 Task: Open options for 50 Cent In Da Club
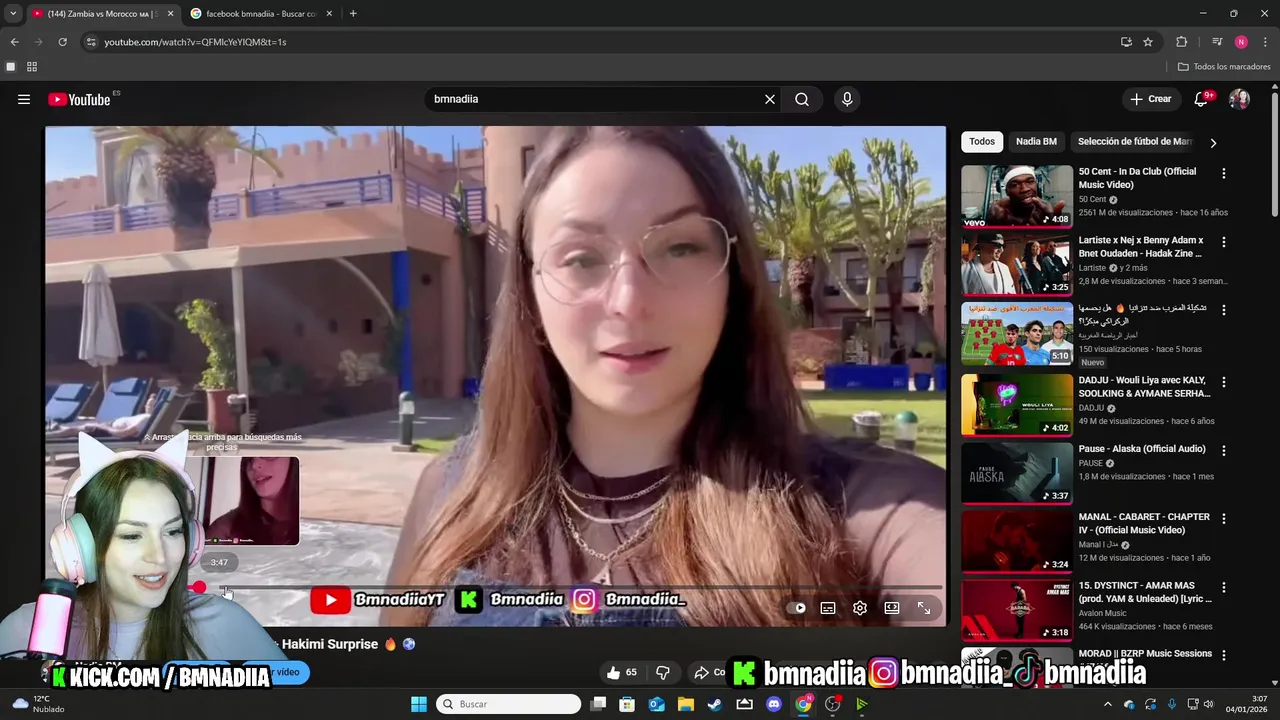1223,173
